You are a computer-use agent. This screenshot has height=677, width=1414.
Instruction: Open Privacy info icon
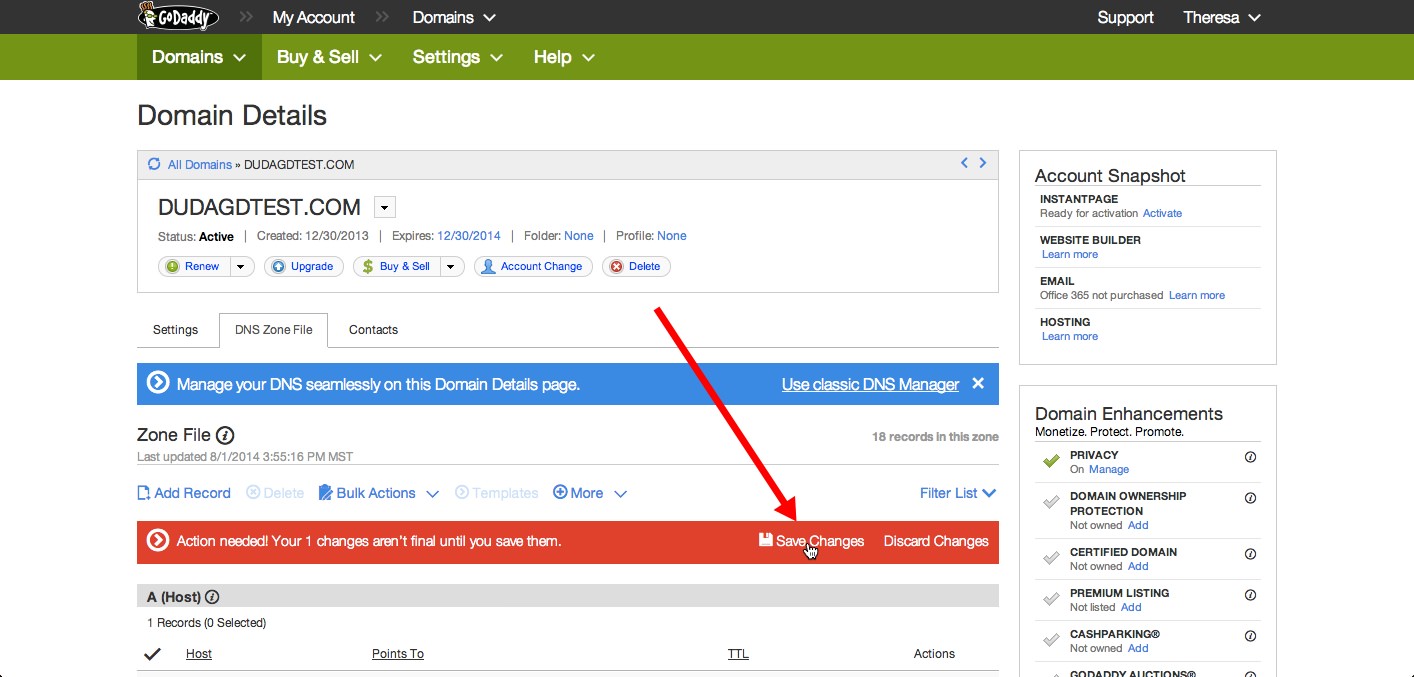(1250, 457)
